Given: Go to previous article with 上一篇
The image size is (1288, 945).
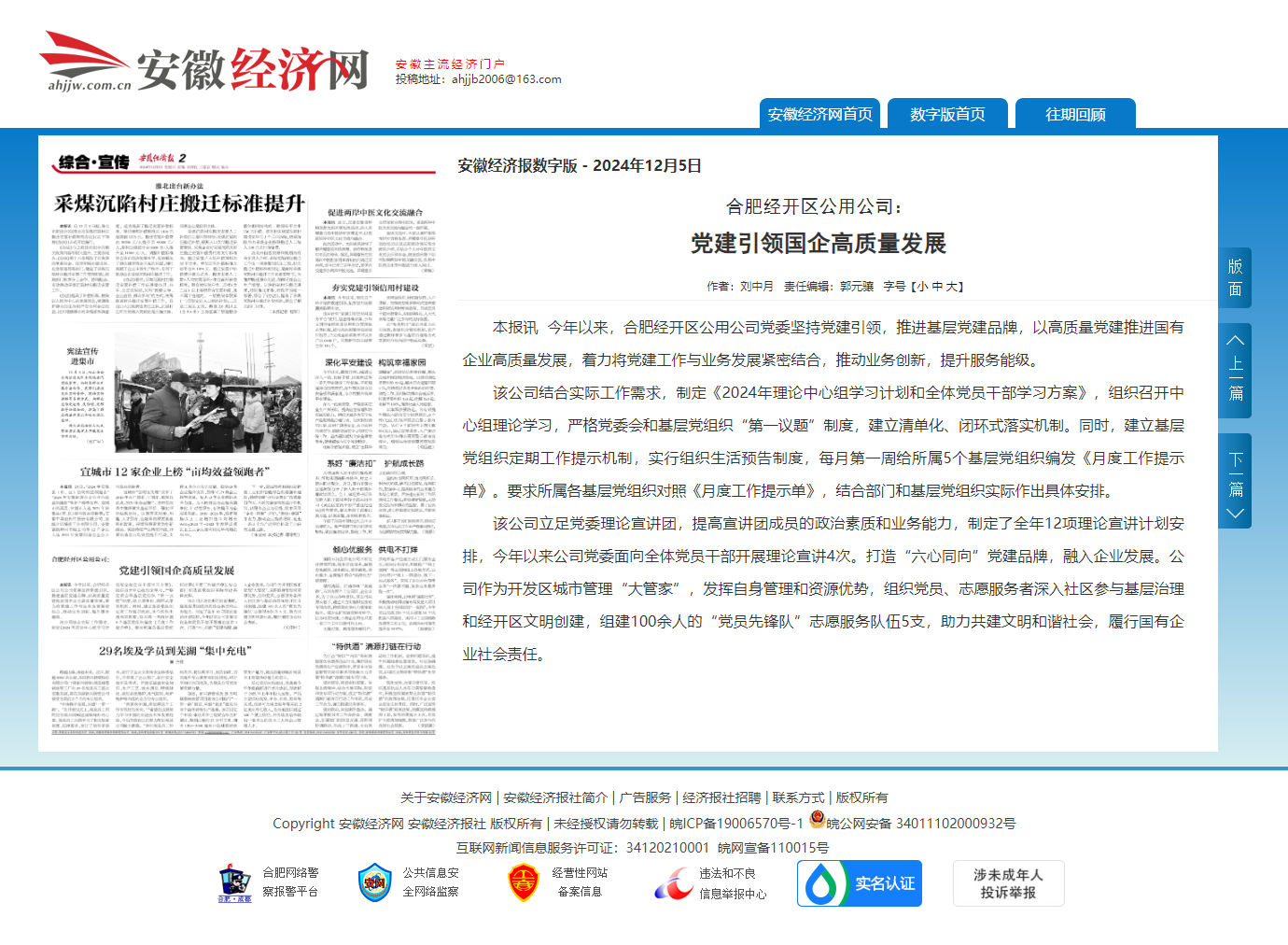Looking at the screenshot, I should pyautogui.click(x=1235, y=365).
